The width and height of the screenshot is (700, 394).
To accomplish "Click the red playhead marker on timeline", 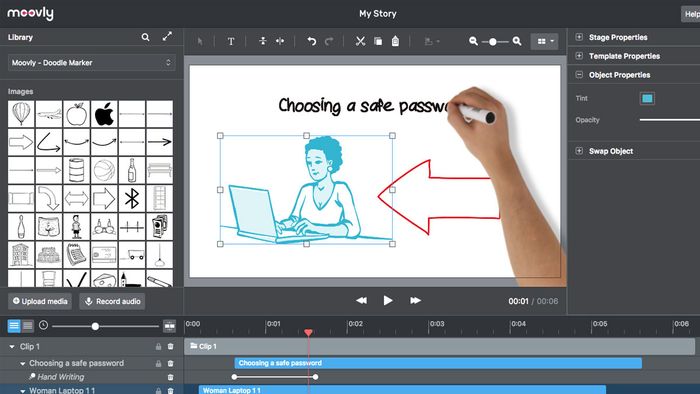I will pos(308,332).
